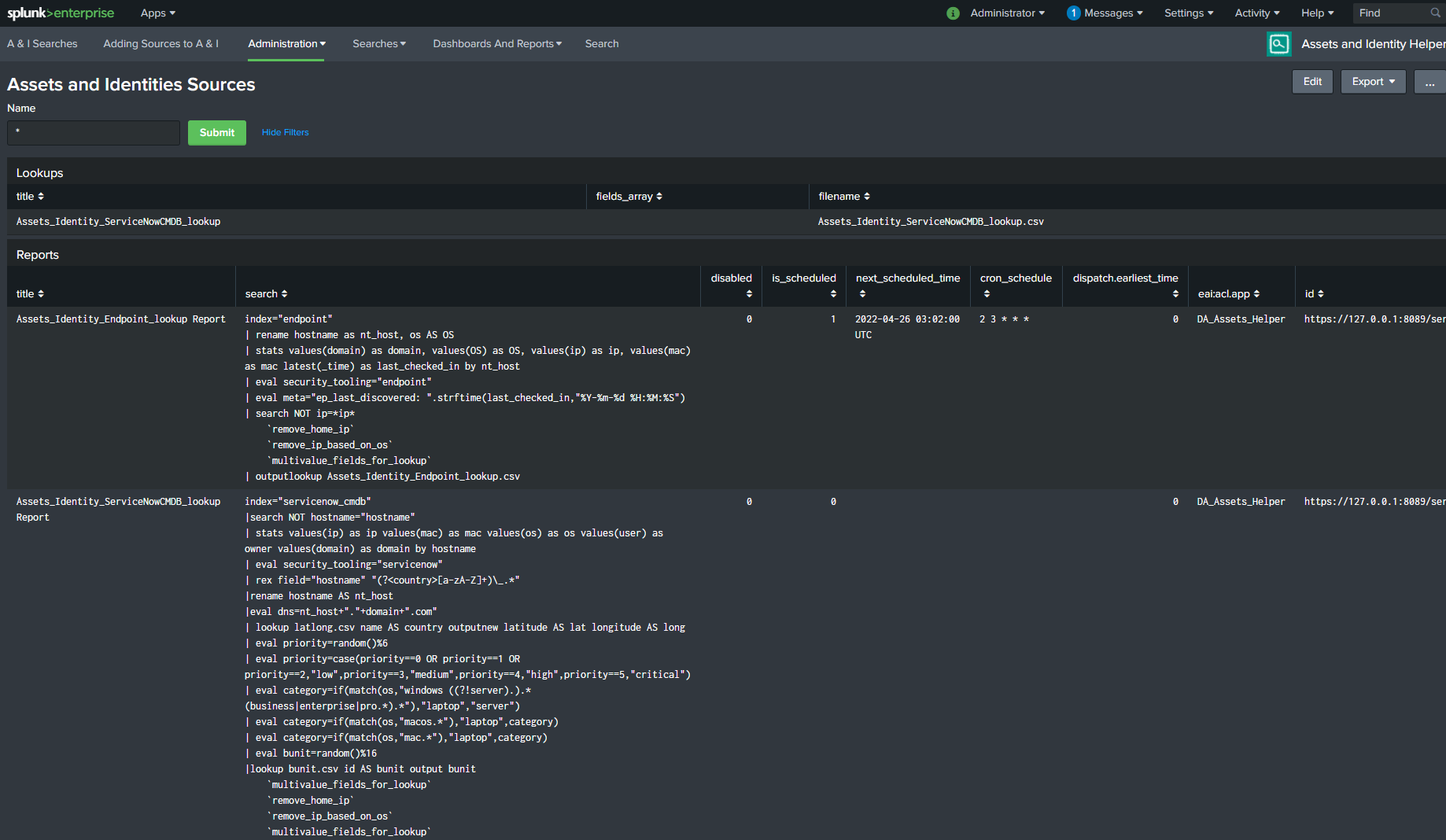Sort Reports by eai:acl.app column
1446x840 pixels.
coord(1229,294)
